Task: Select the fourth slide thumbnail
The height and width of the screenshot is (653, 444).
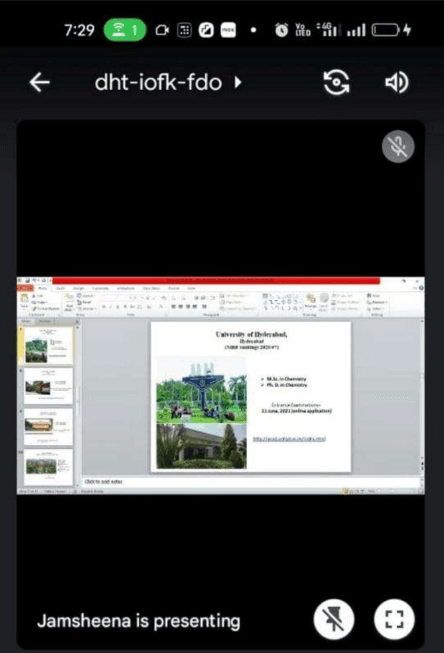Action: click(x=48, y=467)
